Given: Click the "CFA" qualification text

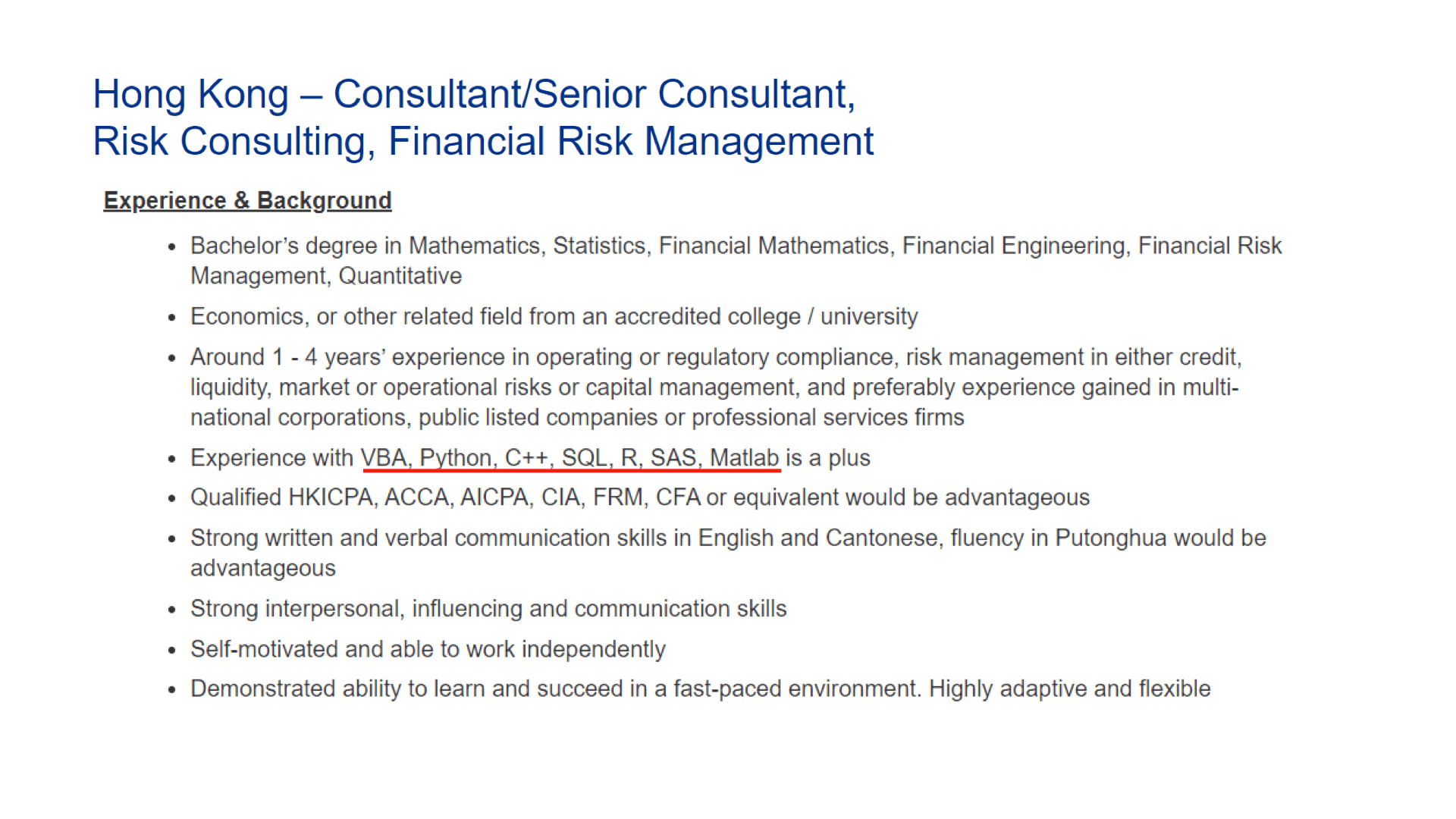Looking at the screenshot, I should (x=678, y=498).
